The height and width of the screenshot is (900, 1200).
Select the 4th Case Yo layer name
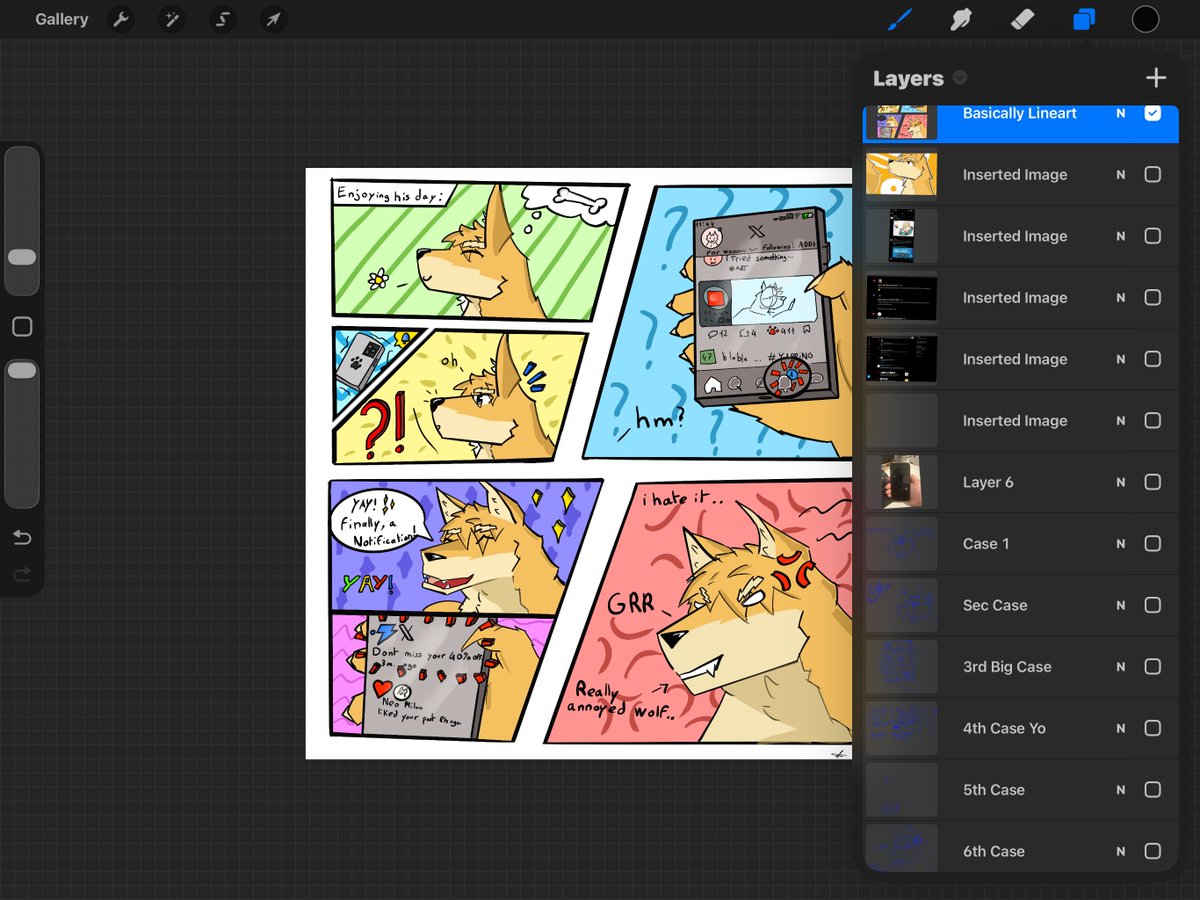pos(1004,728)
